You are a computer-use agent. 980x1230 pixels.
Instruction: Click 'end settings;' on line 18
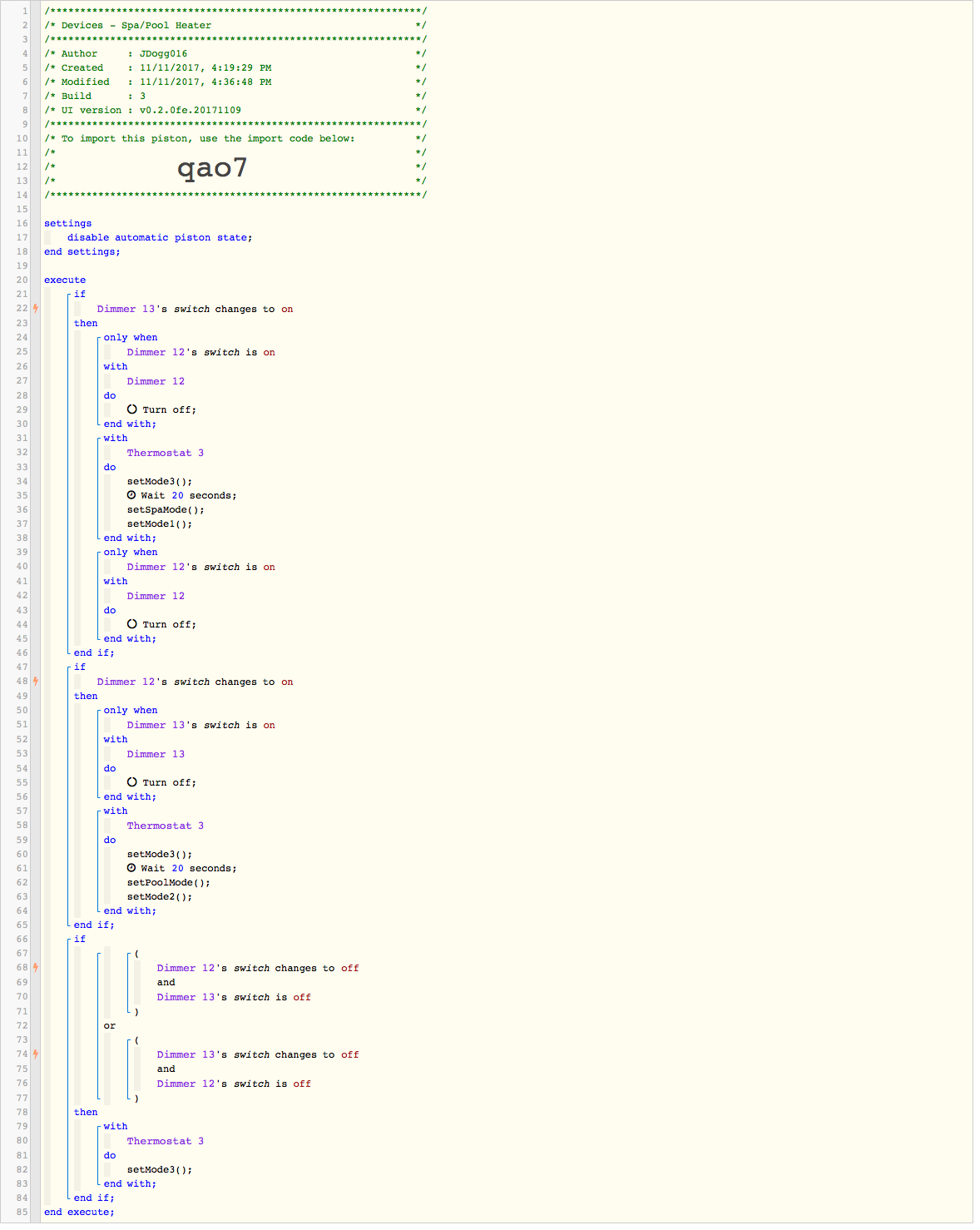click(82, 251)
